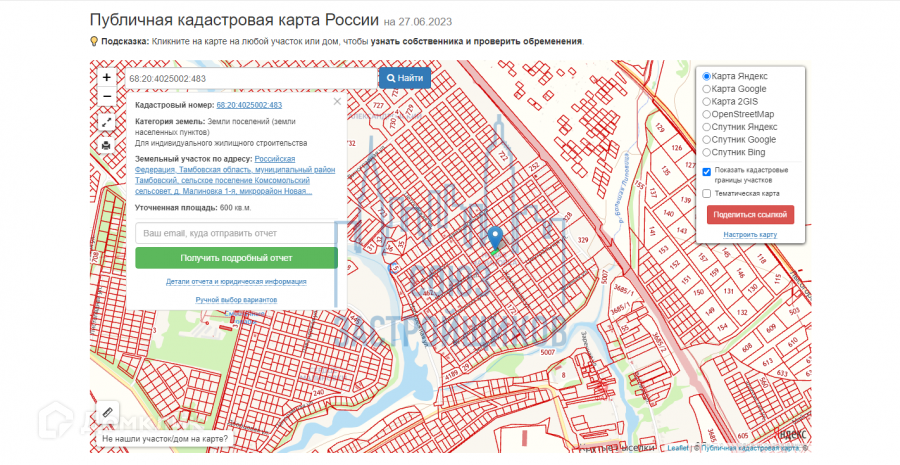Click map parcel labeled 329
This screenshot has height=465, width=900.
point(583,240)
